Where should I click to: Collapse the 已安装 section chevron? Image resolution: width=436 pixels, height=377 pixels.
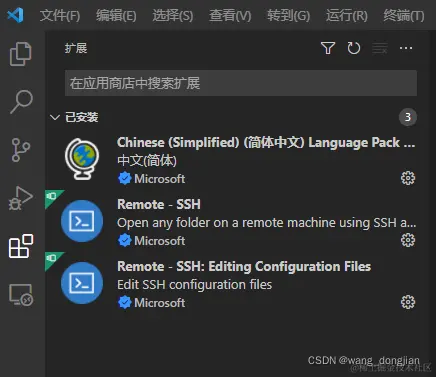pos(55,117)
